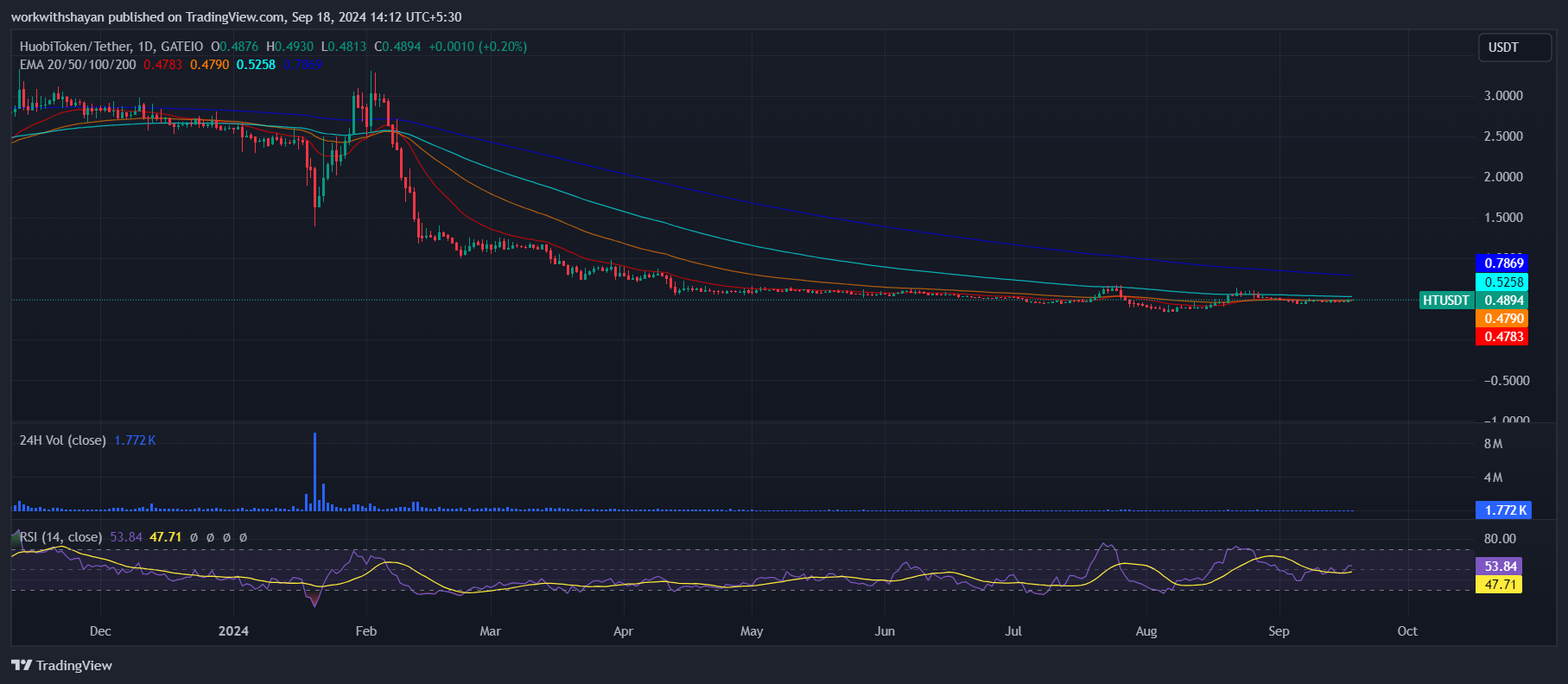Screen dimensions: 1568x684
Task: Click the Jul label on time axis
Action: point(1013,631)
